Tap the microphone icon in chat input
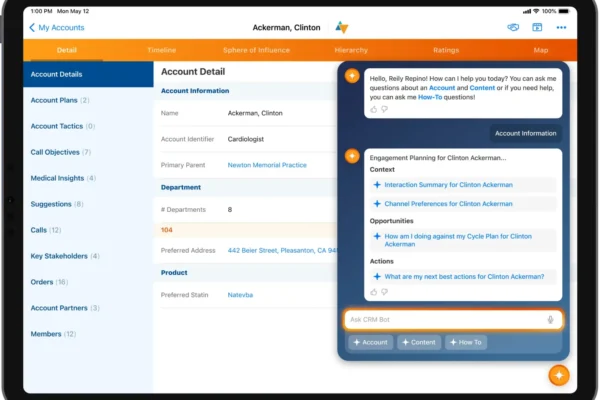600x400 pixels. click(550, 320)
